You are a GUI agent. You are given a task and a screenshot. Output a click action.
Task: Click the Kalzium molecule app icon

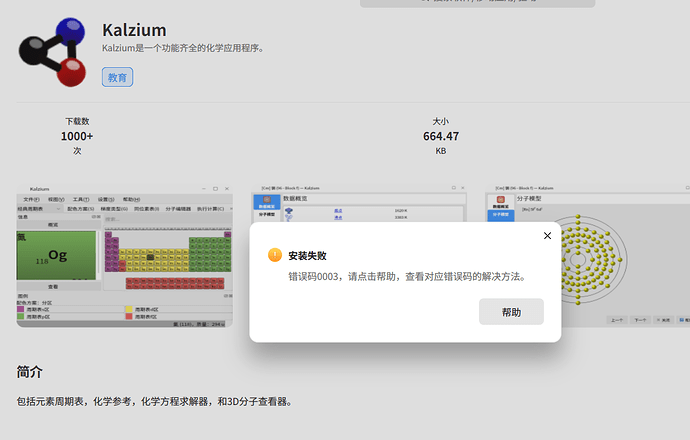point(53,52)
